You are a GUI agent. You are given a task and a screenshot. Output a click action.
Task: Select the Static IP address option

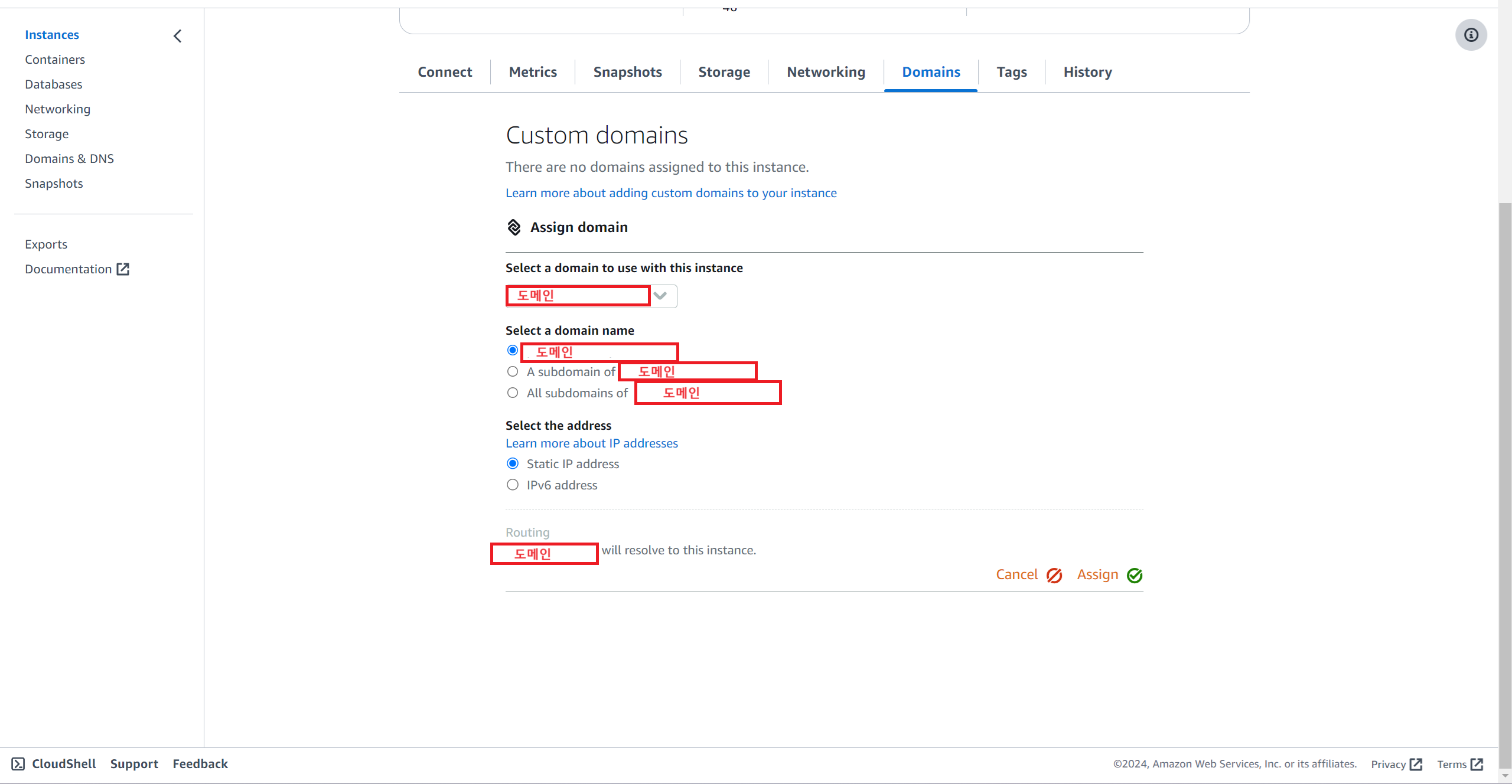[513, 464]
